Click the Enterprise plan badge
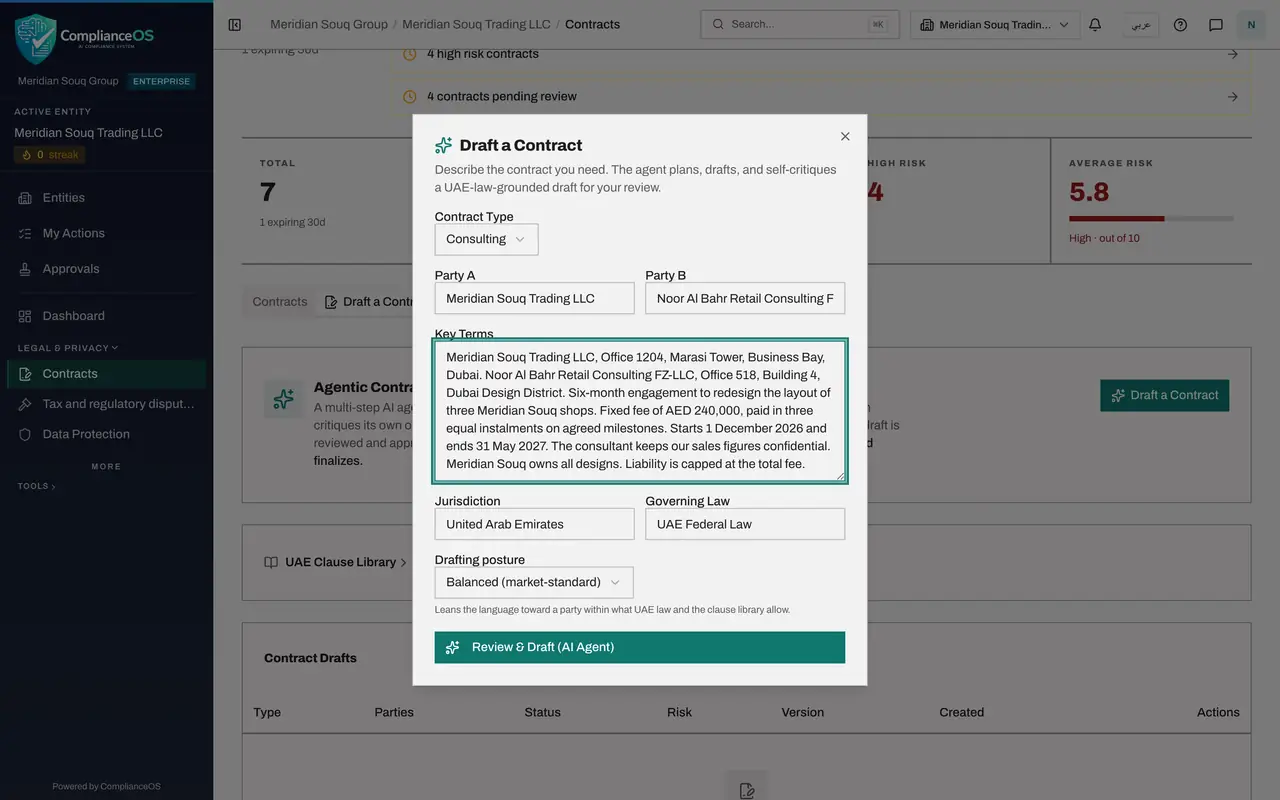The width and height of the screenshot is (1280, 800). (161, 81)
